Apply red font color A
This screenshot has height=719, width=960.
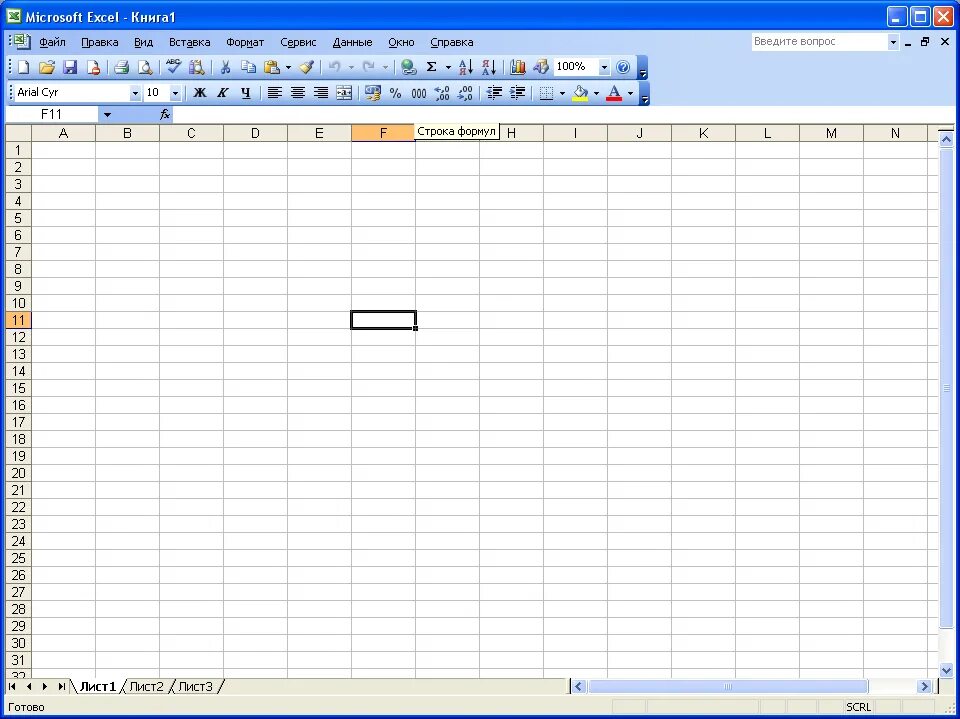pyautogui.click(x=614, y=92)
